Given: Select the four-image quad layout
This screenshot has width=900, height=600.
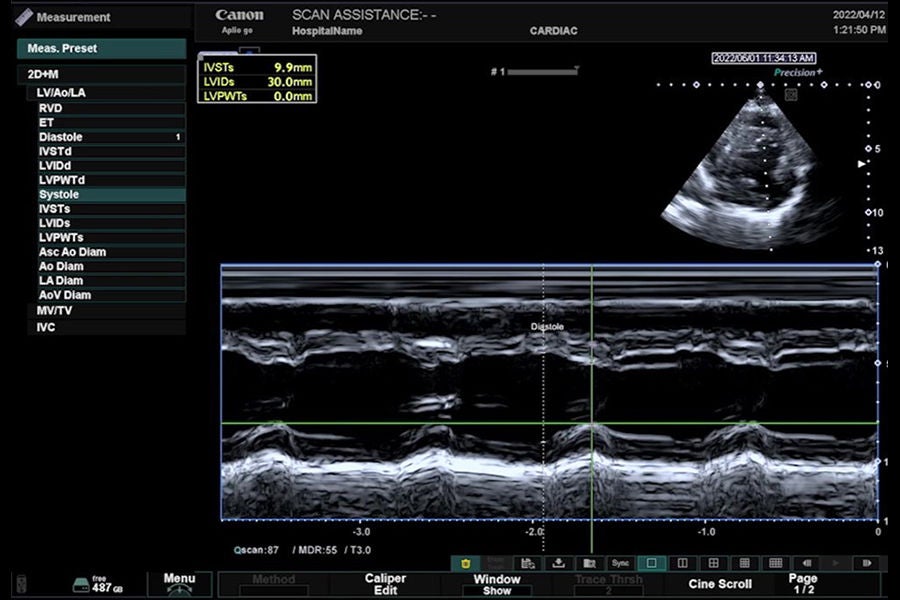Looking at the screenshot, I should click(713, 563).
